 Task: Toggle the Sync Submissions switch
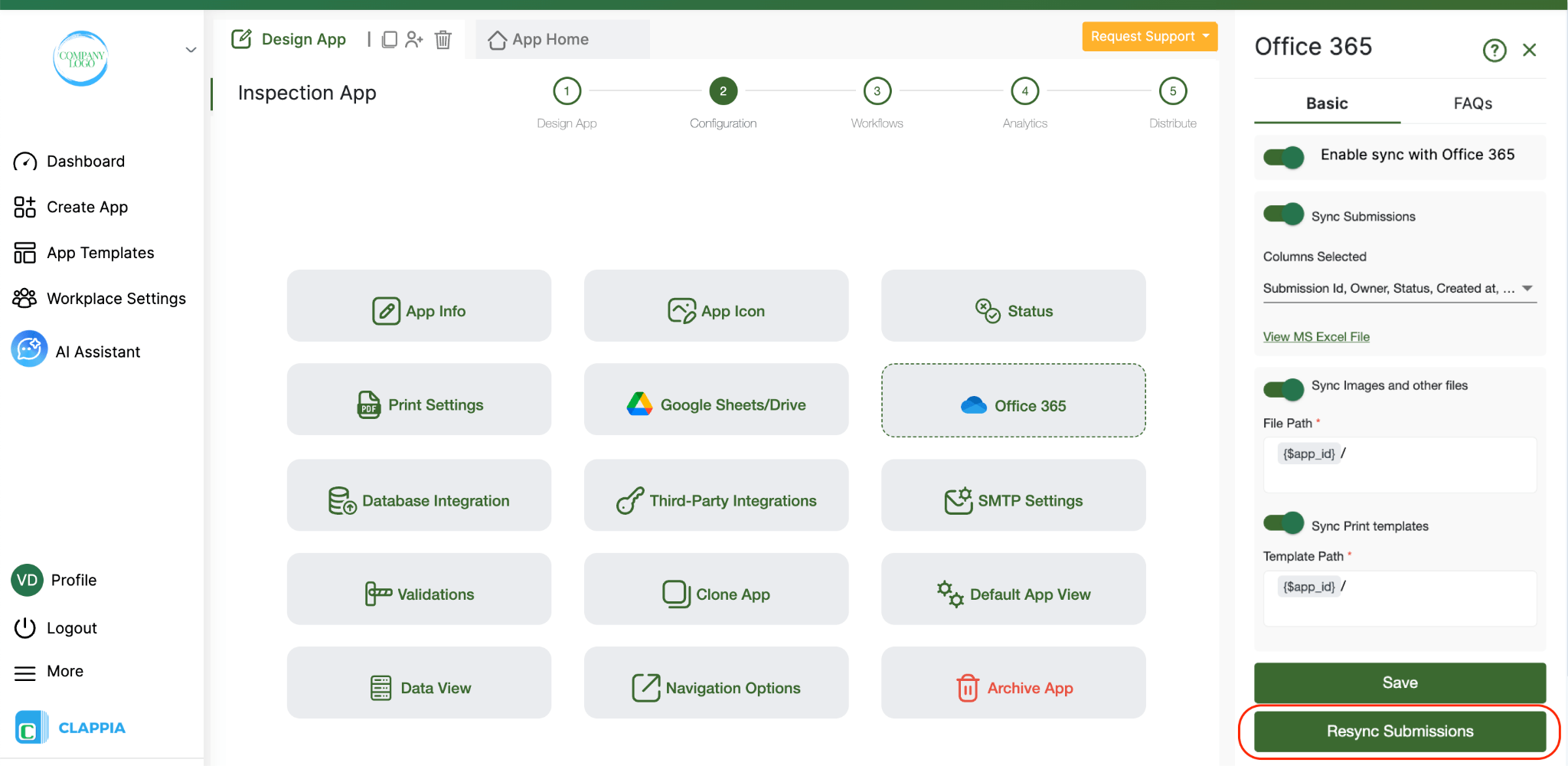(x=1284, y=214)
